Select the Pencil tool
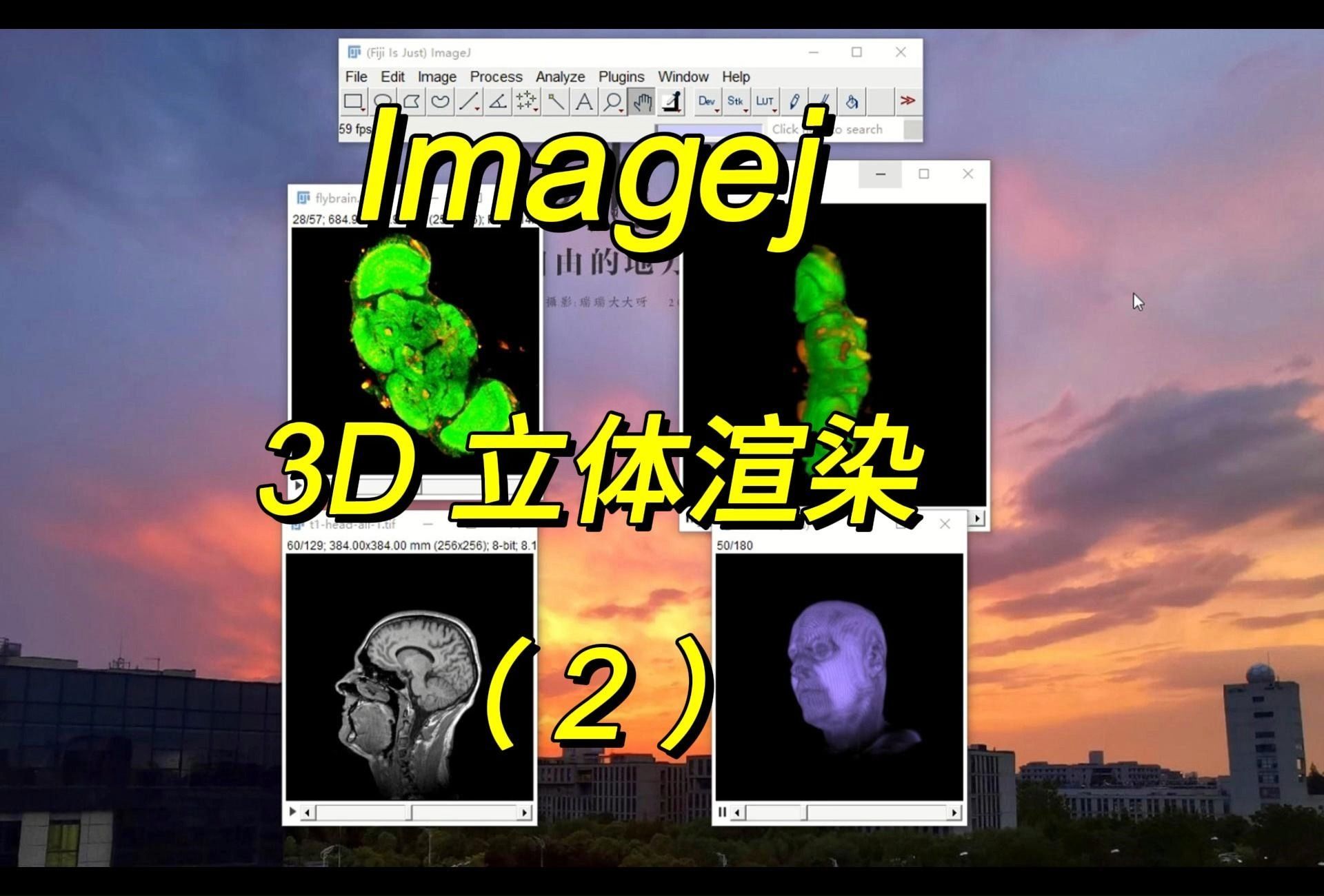This screenshot has width=1324, height=896. (x=794, y=102)
